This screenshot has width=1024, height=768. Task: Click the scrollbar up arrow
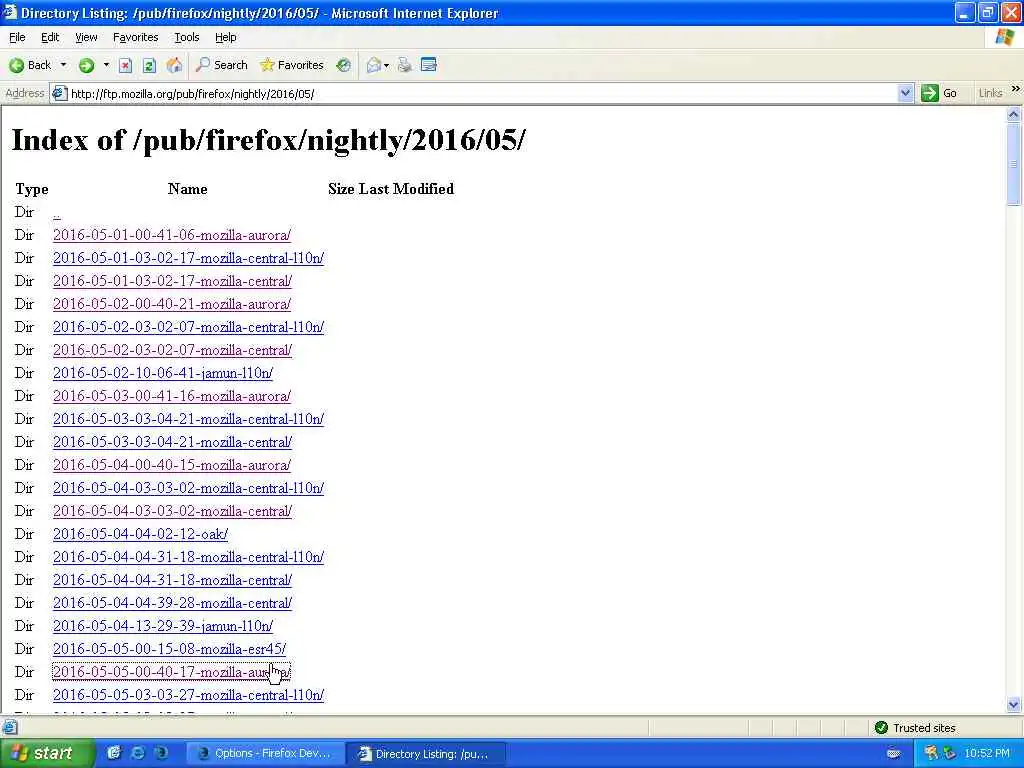click(x=1014, y=114)
